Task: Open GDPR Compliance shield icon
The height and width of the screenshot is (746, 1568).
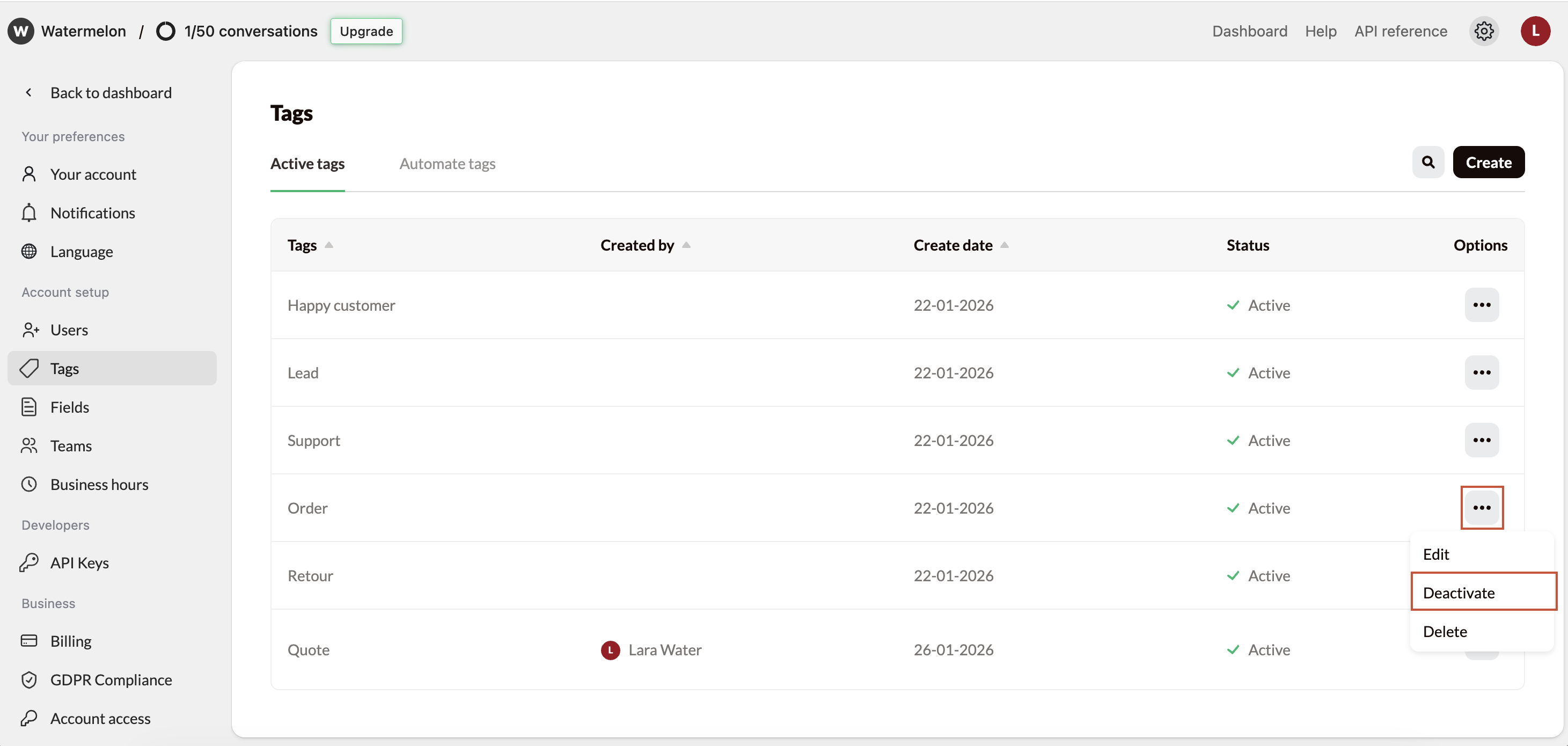Action: [29, 679]
